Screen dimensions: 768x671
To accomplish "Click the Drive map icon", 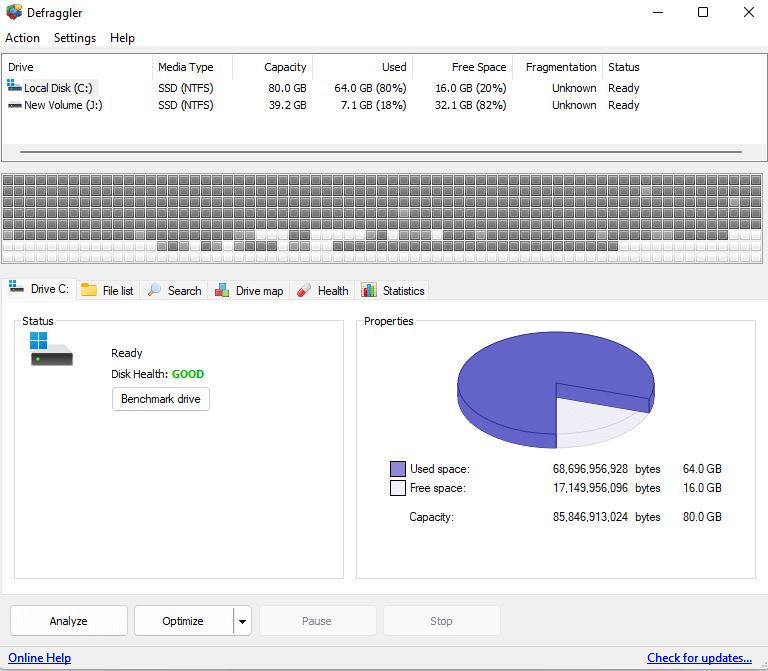I will 222,290.
